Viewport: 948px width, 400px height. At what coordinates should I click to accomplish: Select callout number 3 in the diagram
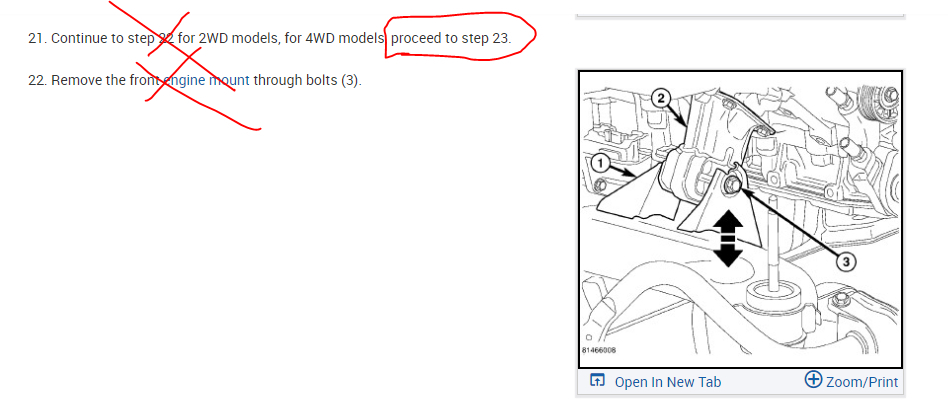pyautogui.click(x=845, y=262)
